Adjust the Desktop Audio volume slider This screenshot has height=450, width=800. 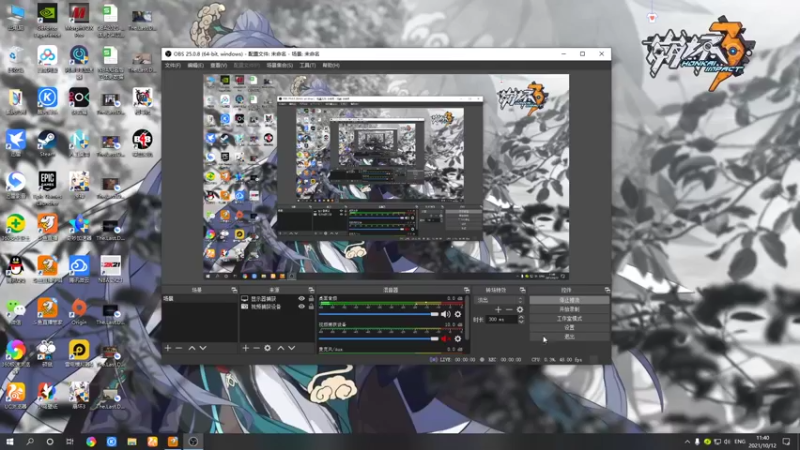click(x=379, y=314)
